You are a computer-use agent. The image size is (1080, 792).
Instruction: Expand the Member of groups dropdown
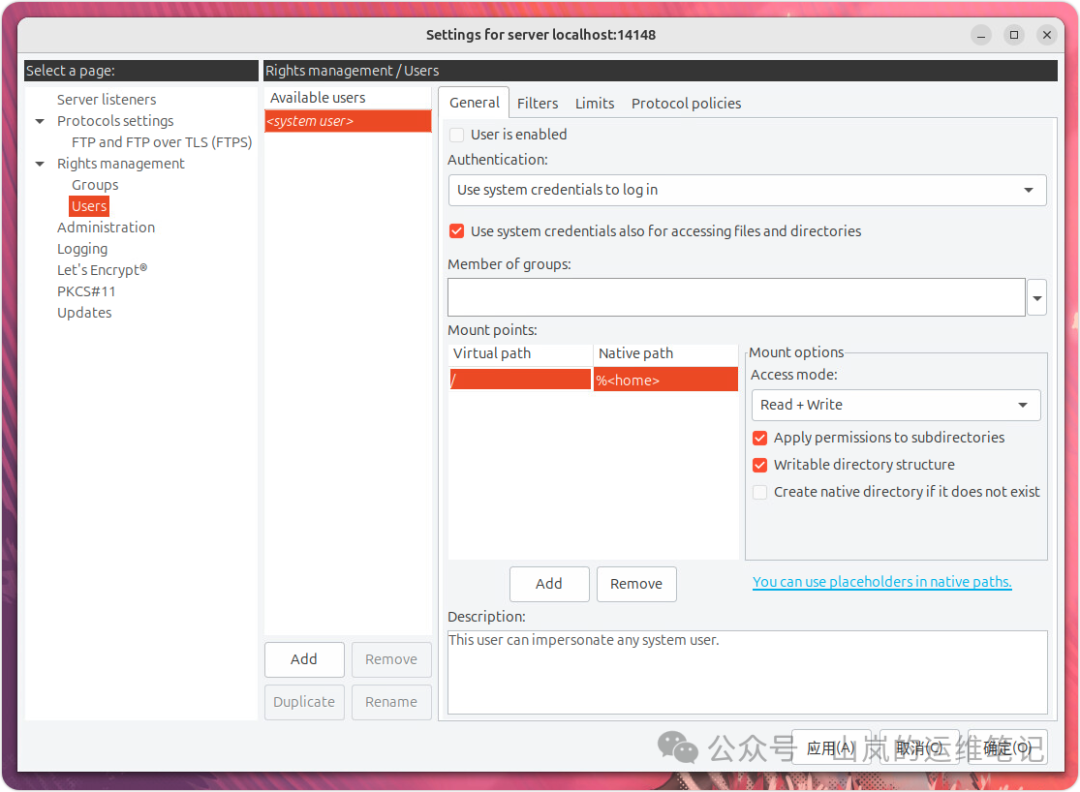[1036, 297]
